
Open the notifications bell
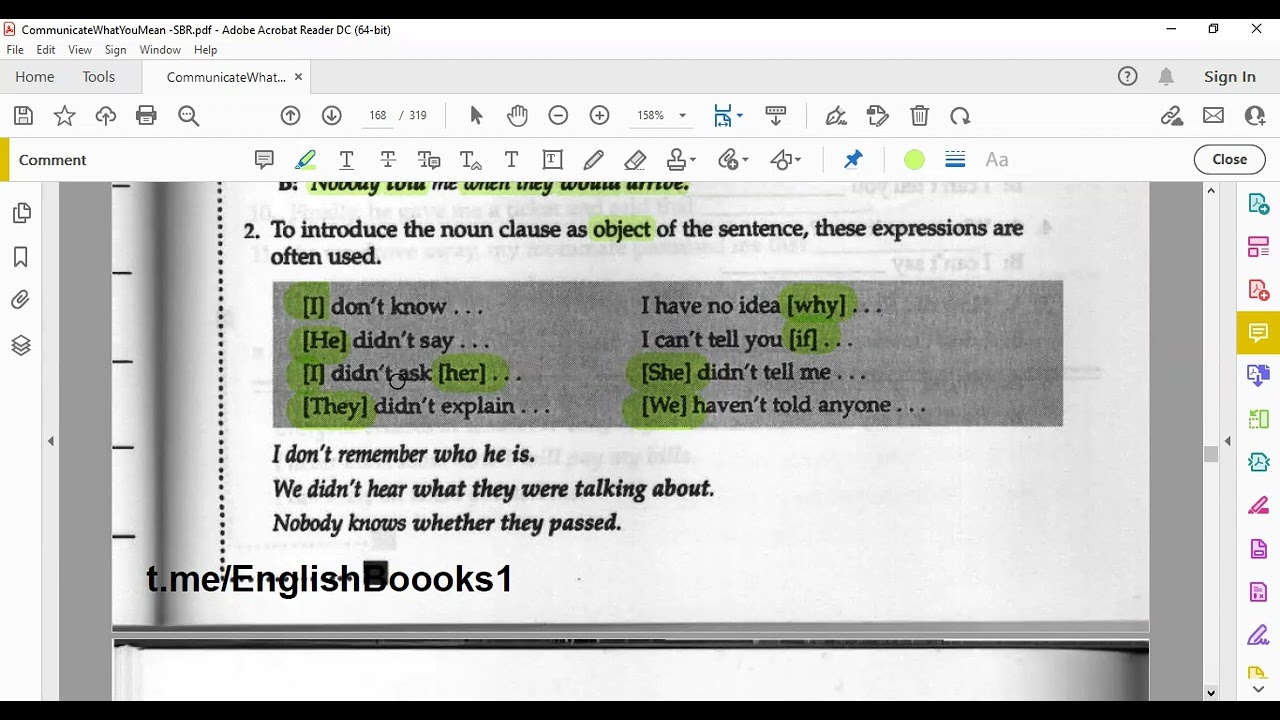click(1166, 77)
